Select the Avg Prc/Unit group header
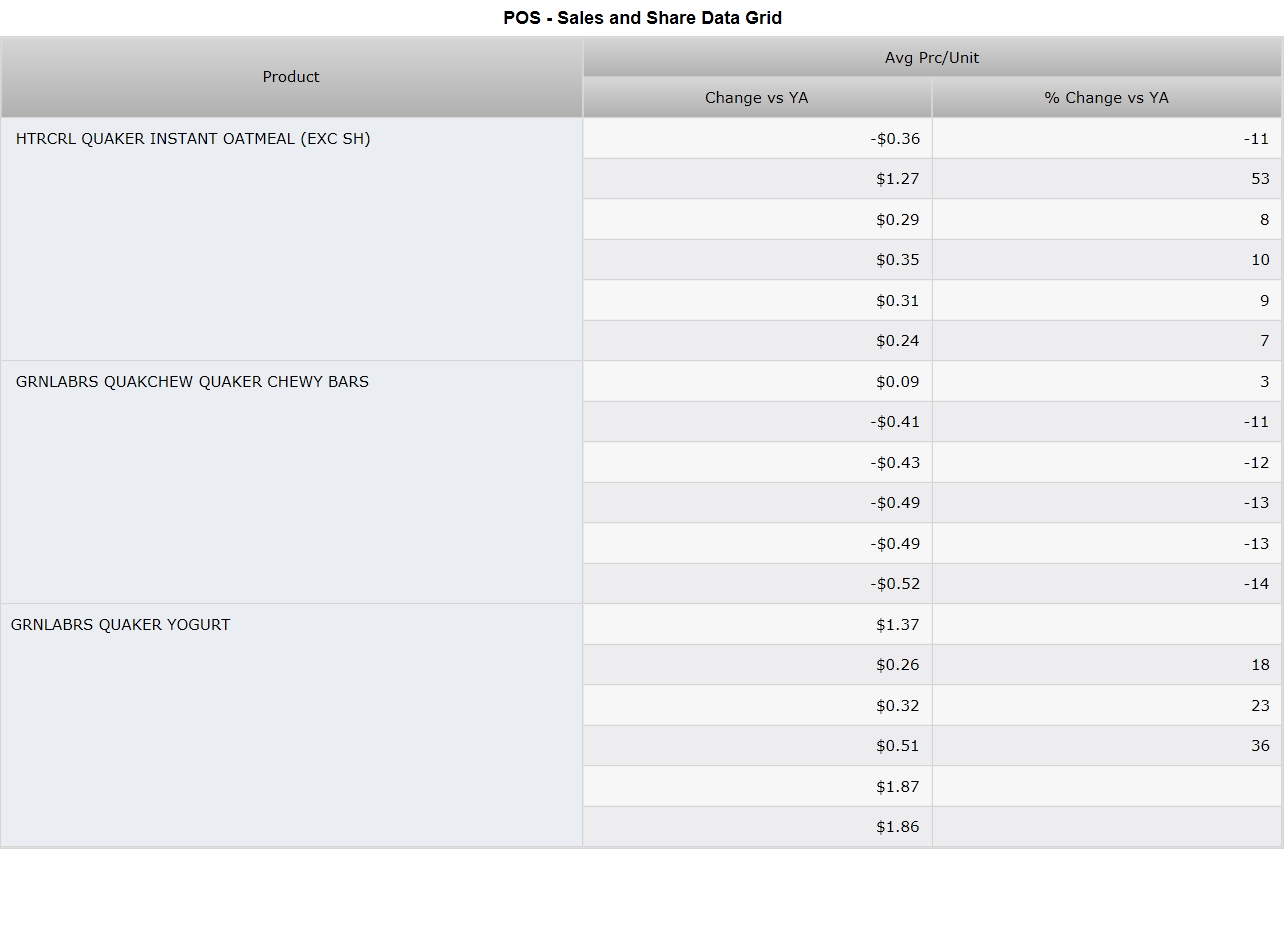 point(932,58)
